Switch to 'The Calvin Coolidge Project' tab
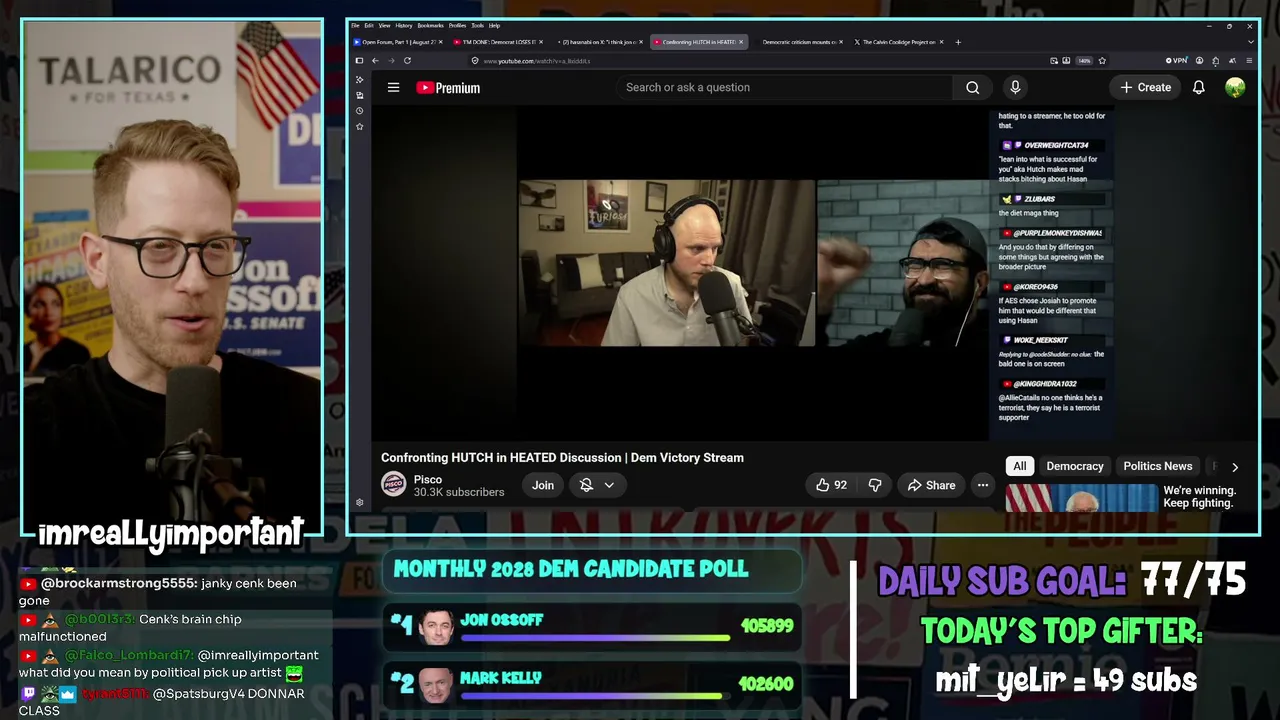 [898, 42]
